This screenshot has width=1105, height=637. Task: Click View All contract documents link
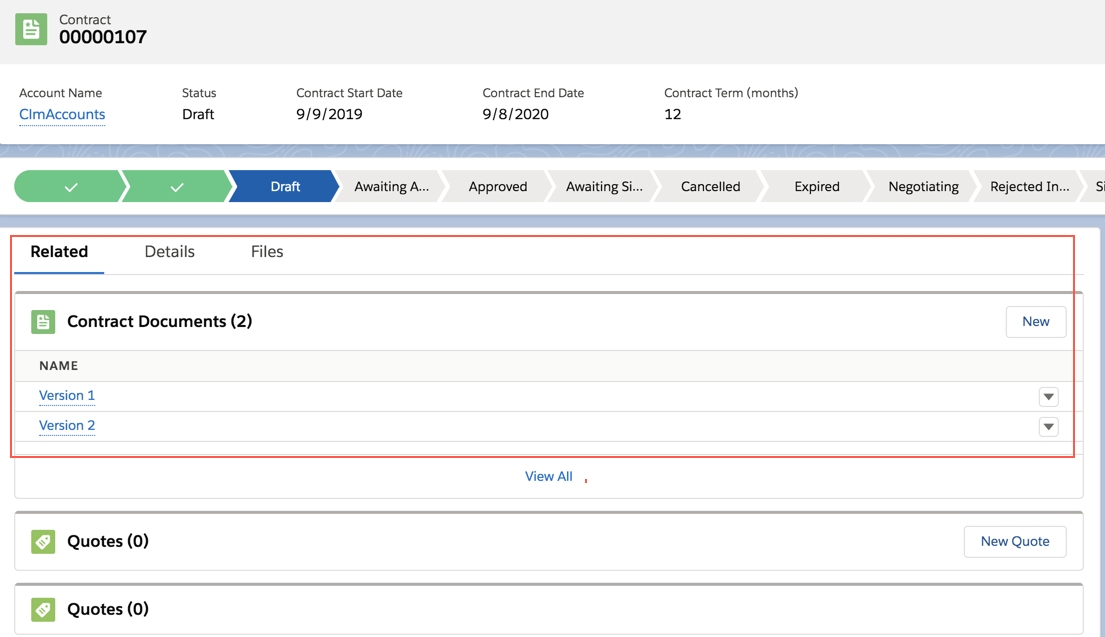pos(548,476)
